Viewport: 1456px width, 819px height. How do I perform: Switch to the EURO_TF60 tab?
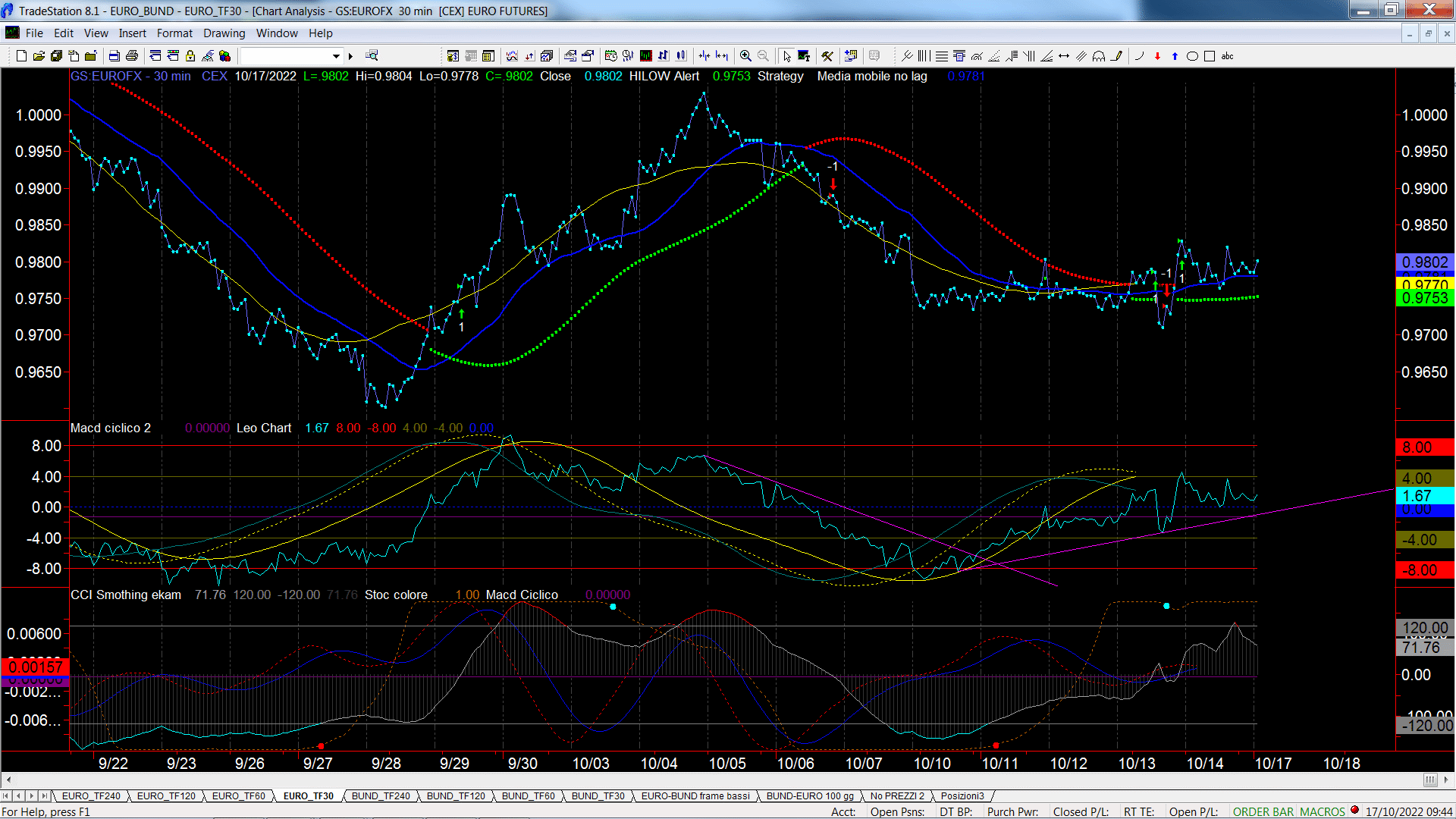click(x=239, y=795)
